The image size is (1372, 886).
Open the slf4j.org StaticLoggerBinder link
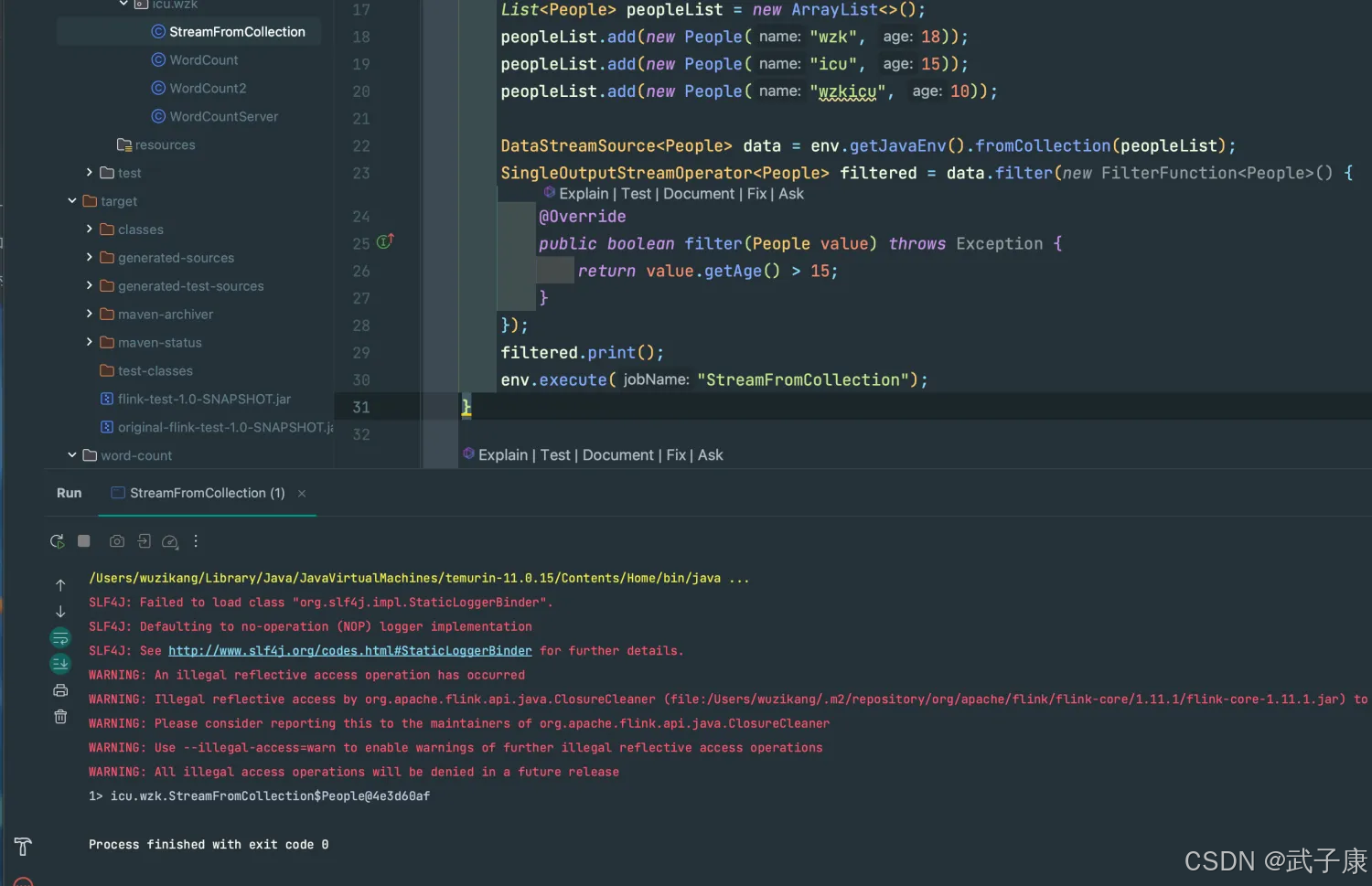349,651
